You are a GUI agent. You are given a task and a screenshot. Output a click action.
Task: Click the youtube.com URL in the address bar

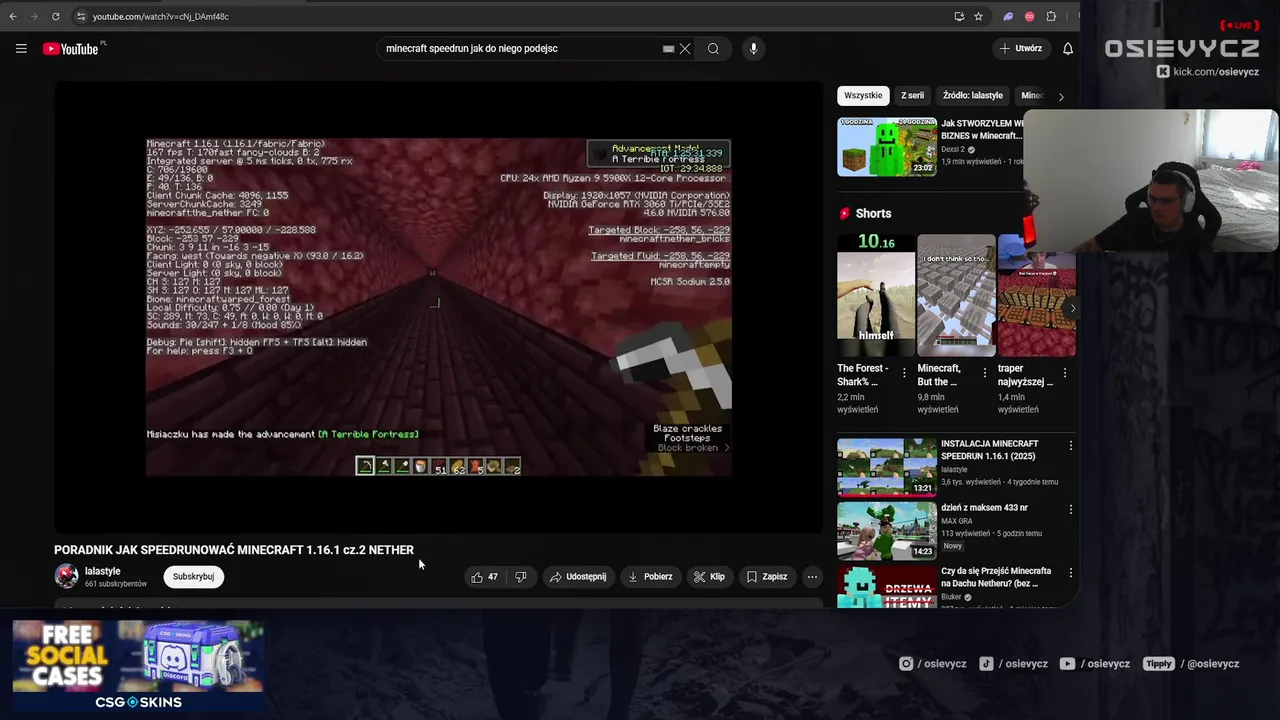coord(160,16)
